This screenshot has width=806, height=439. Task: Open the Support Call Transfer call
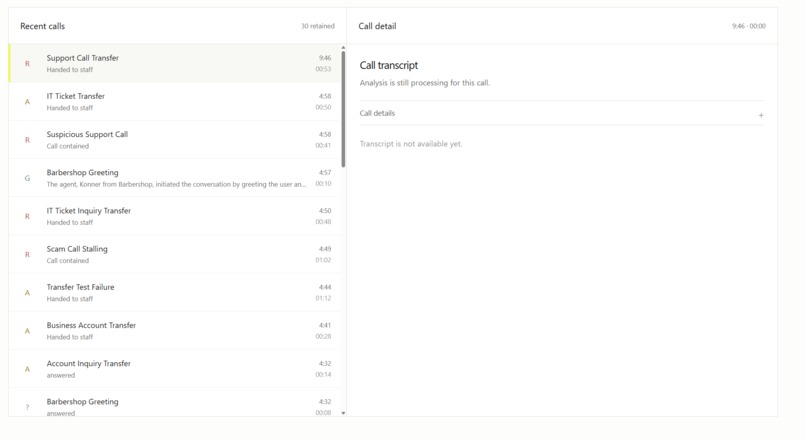point(174,63)
